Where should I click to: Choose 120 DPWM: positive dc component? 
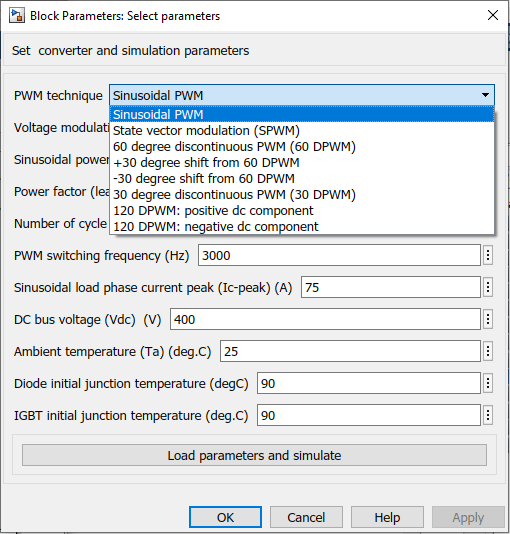[302, 210]
